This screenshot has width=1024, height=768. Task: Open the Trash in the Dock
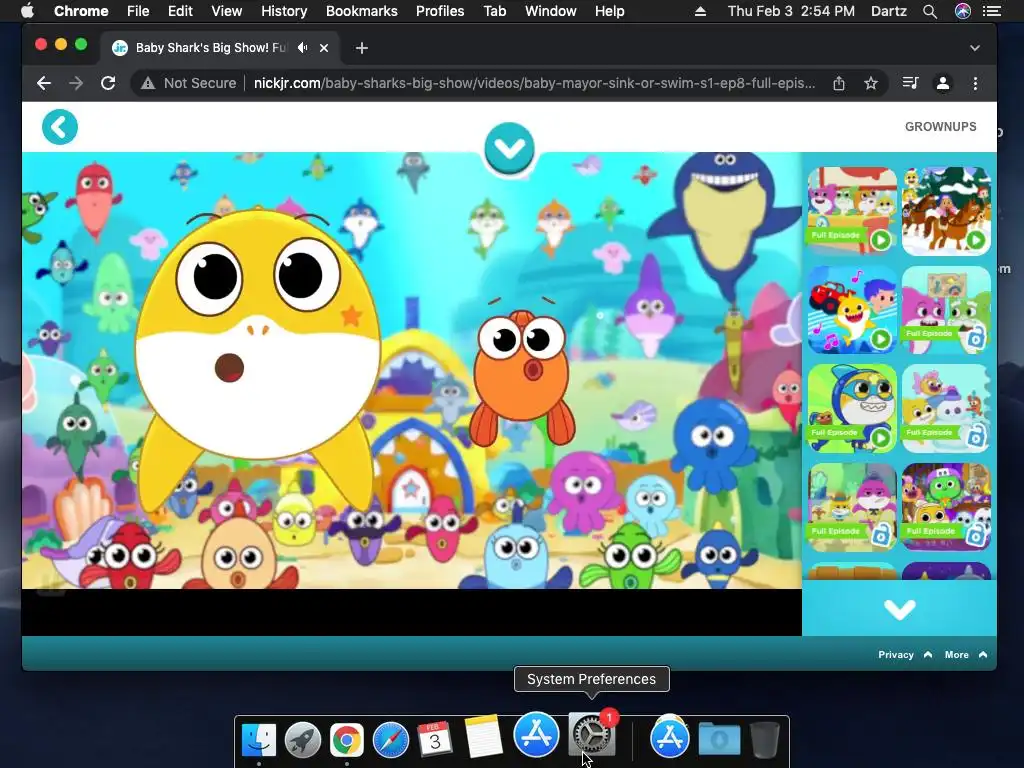click(x=765, y=740)
